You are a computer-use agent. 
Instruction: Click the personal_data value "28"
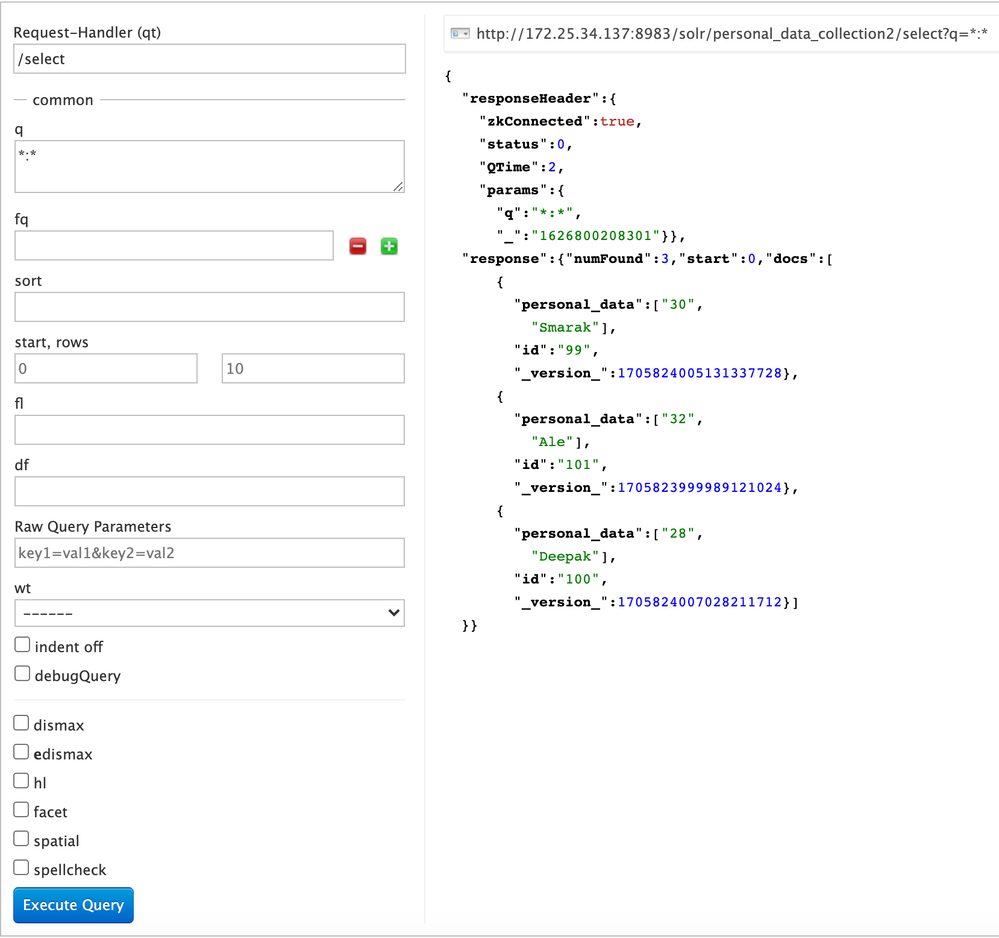(x=678, y=533)
